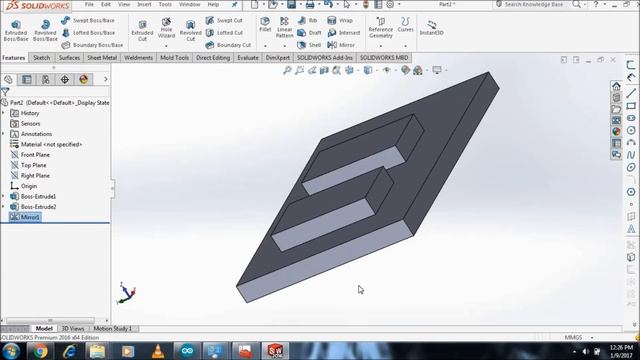The image size is (640, 360).
Task: Switch to the Sheet Metal tab
Action: coord(102,58)
